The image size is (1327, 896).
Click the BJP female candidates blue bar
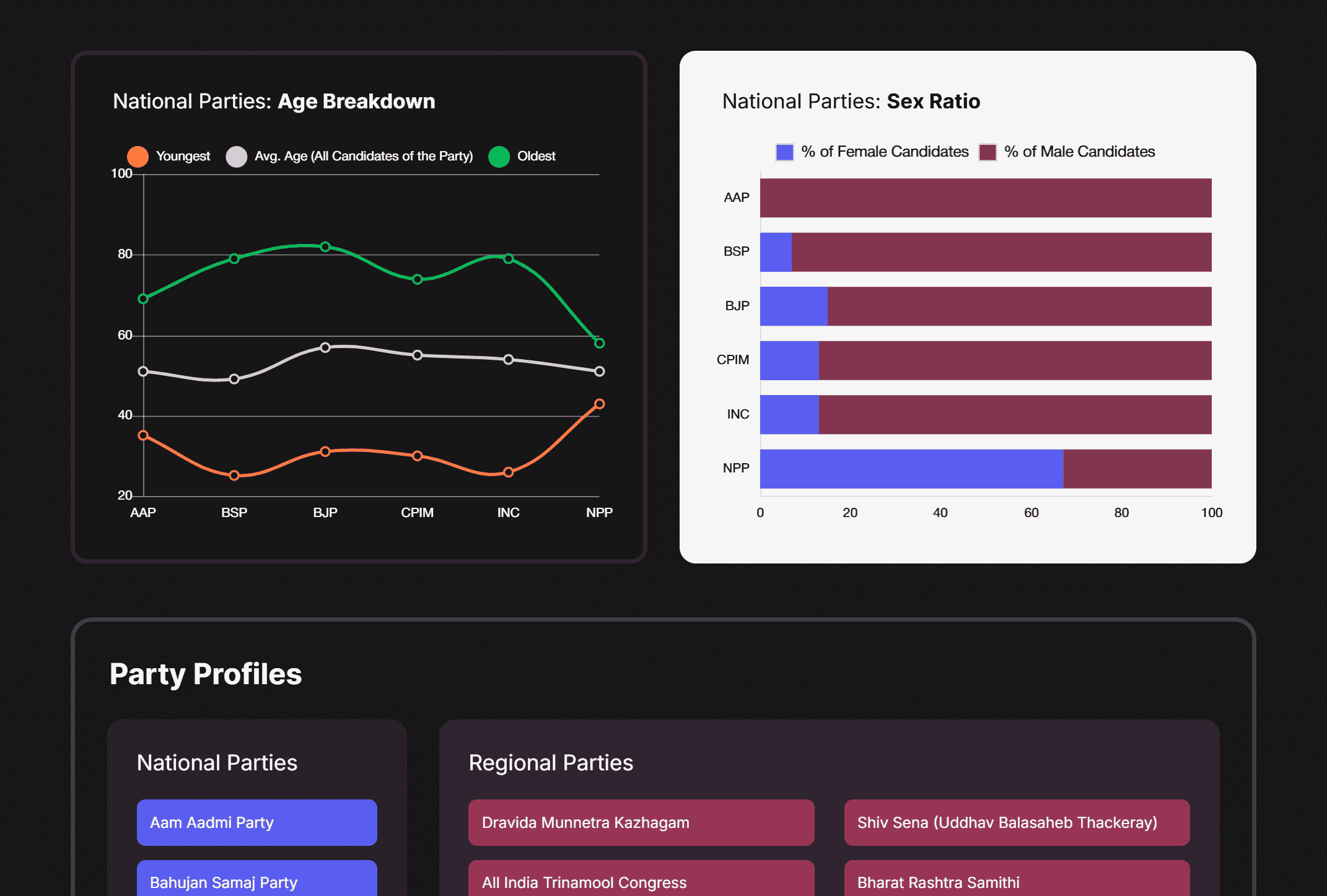point(794,307)
